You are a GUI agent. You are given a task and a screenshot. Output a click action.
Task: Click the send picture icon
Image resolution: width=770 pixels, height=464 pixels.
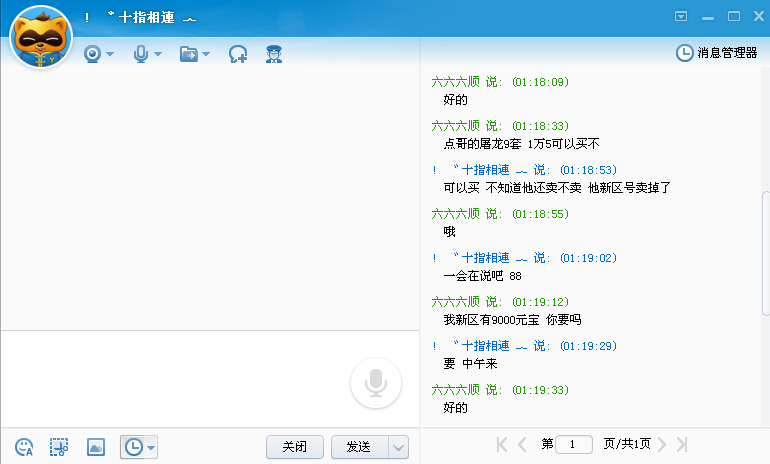(x=95, y=447)
